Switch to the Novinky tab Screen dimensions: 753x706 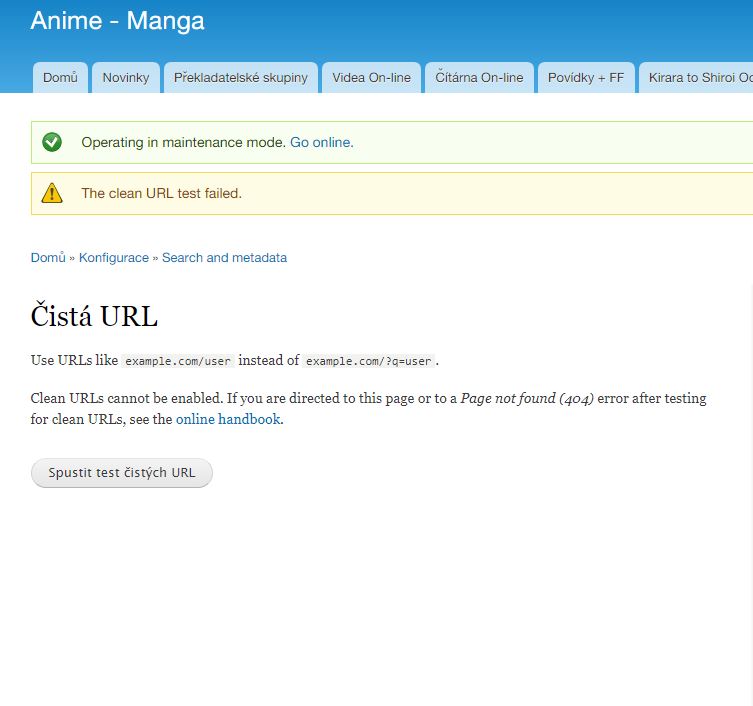pos(126,78)
